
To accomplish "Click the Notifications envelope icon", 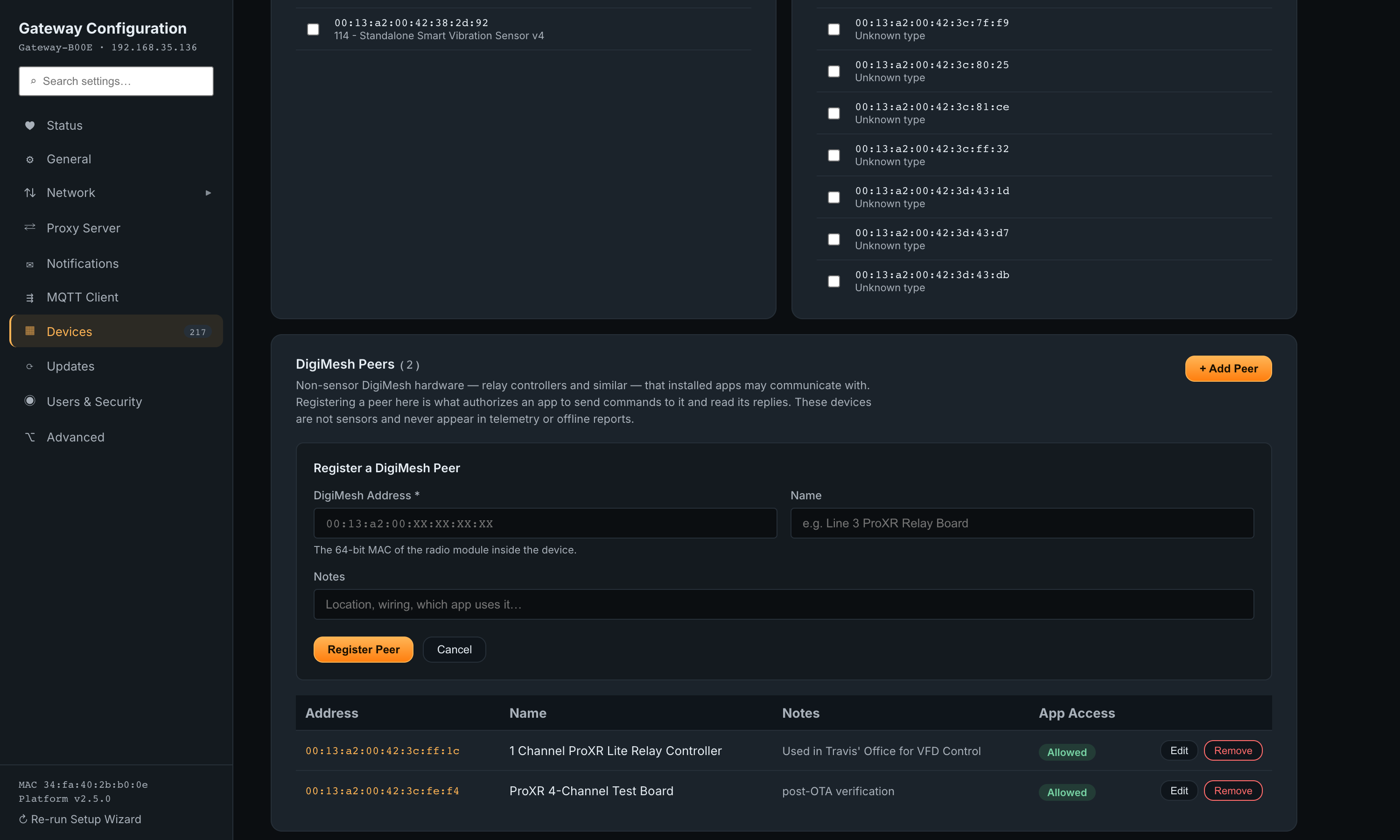I will pyautogui.click(x=30, y=264).
